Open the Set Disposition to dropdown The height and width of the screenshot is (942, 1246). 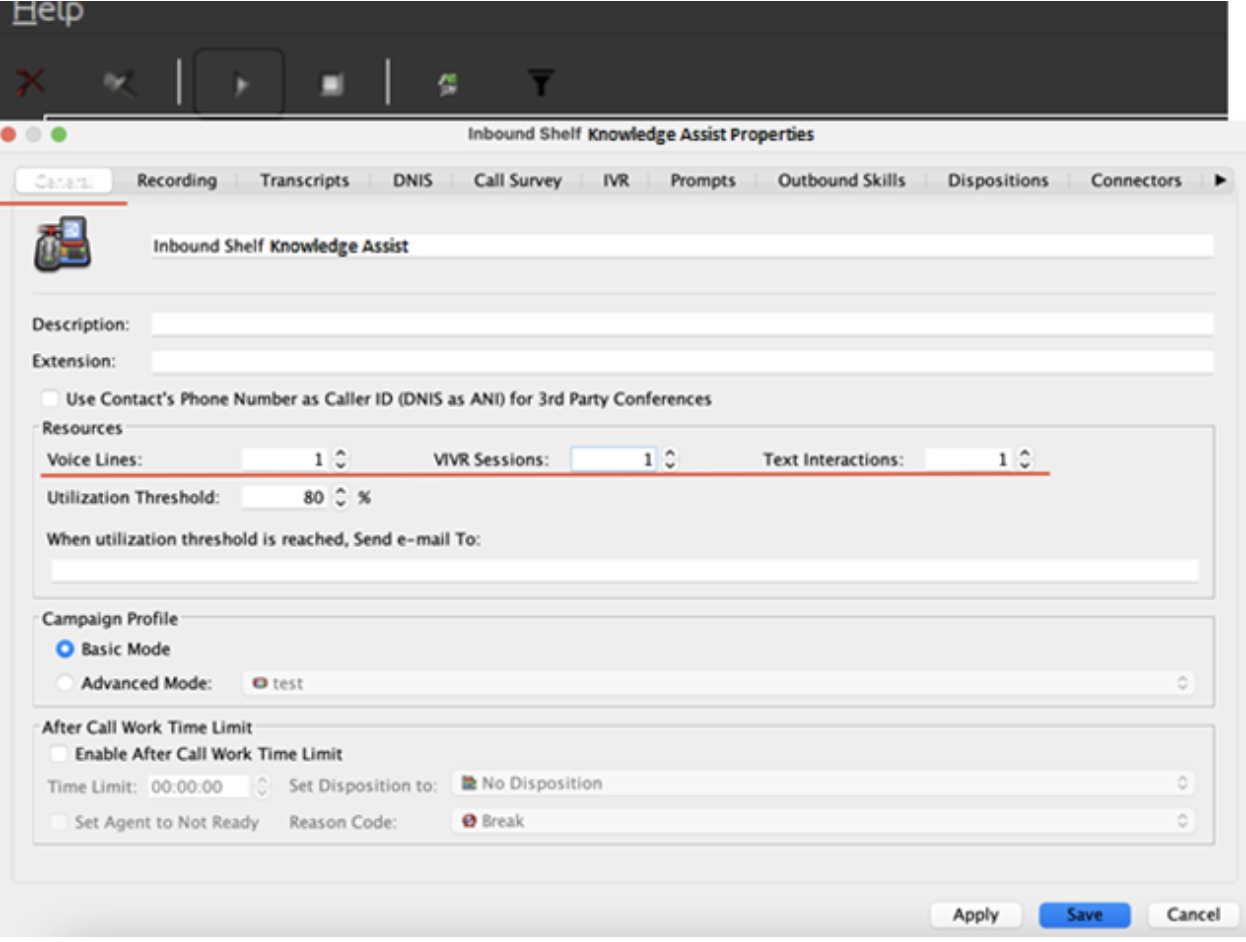tap(822, 784)
